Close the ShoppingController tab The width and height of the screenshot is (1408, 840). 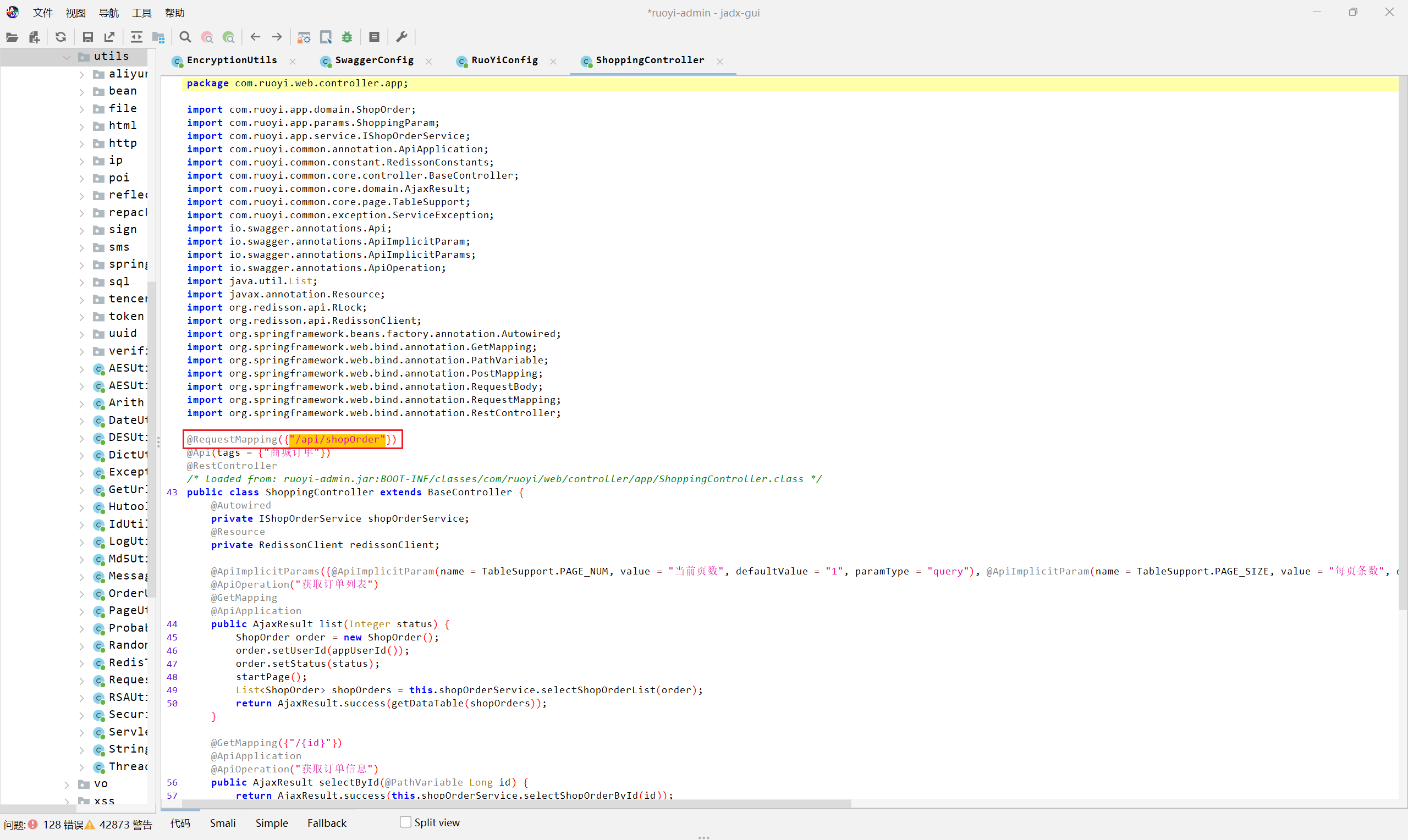(719, 61)
